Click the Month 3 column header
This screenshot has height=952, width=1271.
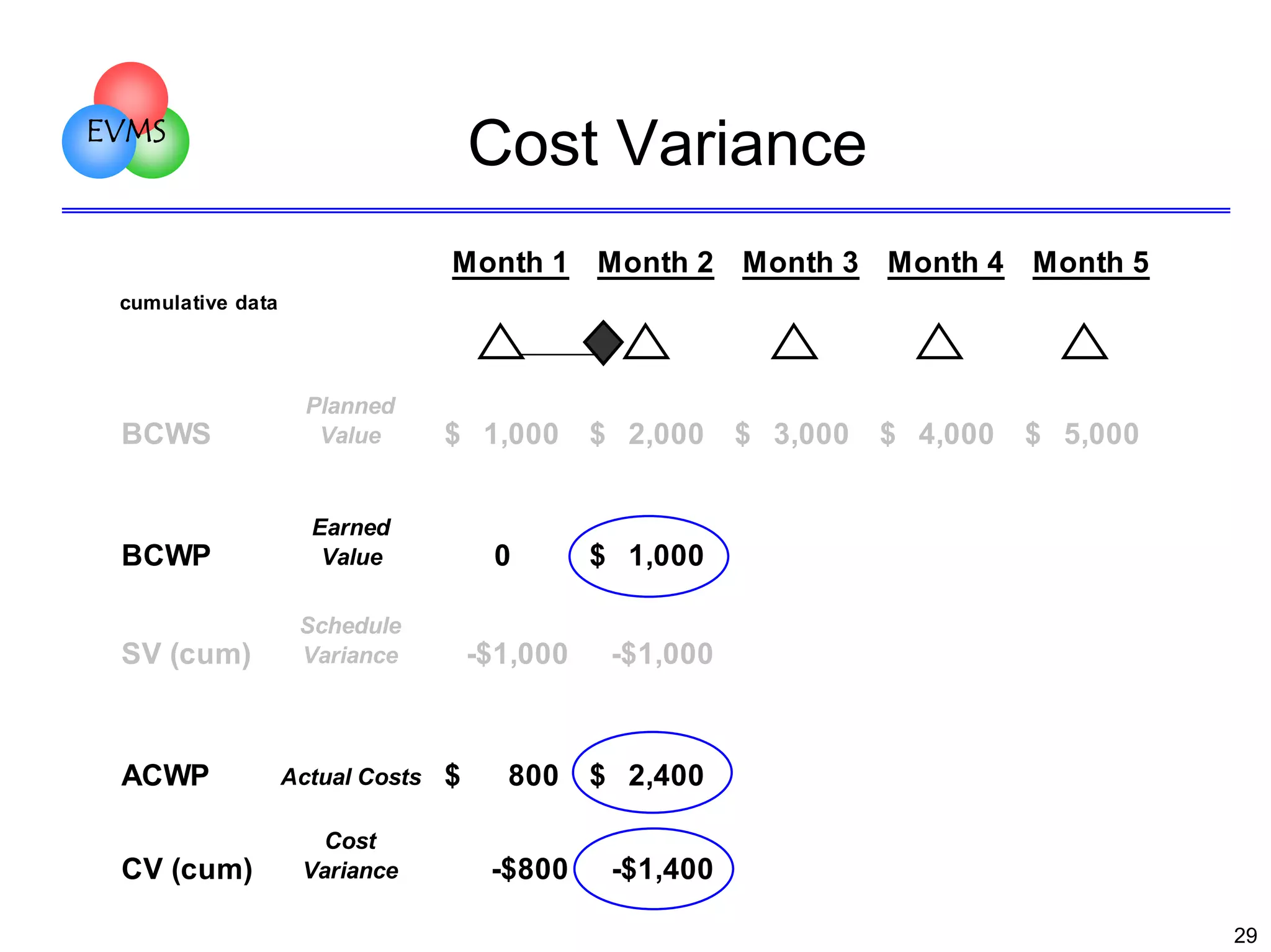click(801, 263)
